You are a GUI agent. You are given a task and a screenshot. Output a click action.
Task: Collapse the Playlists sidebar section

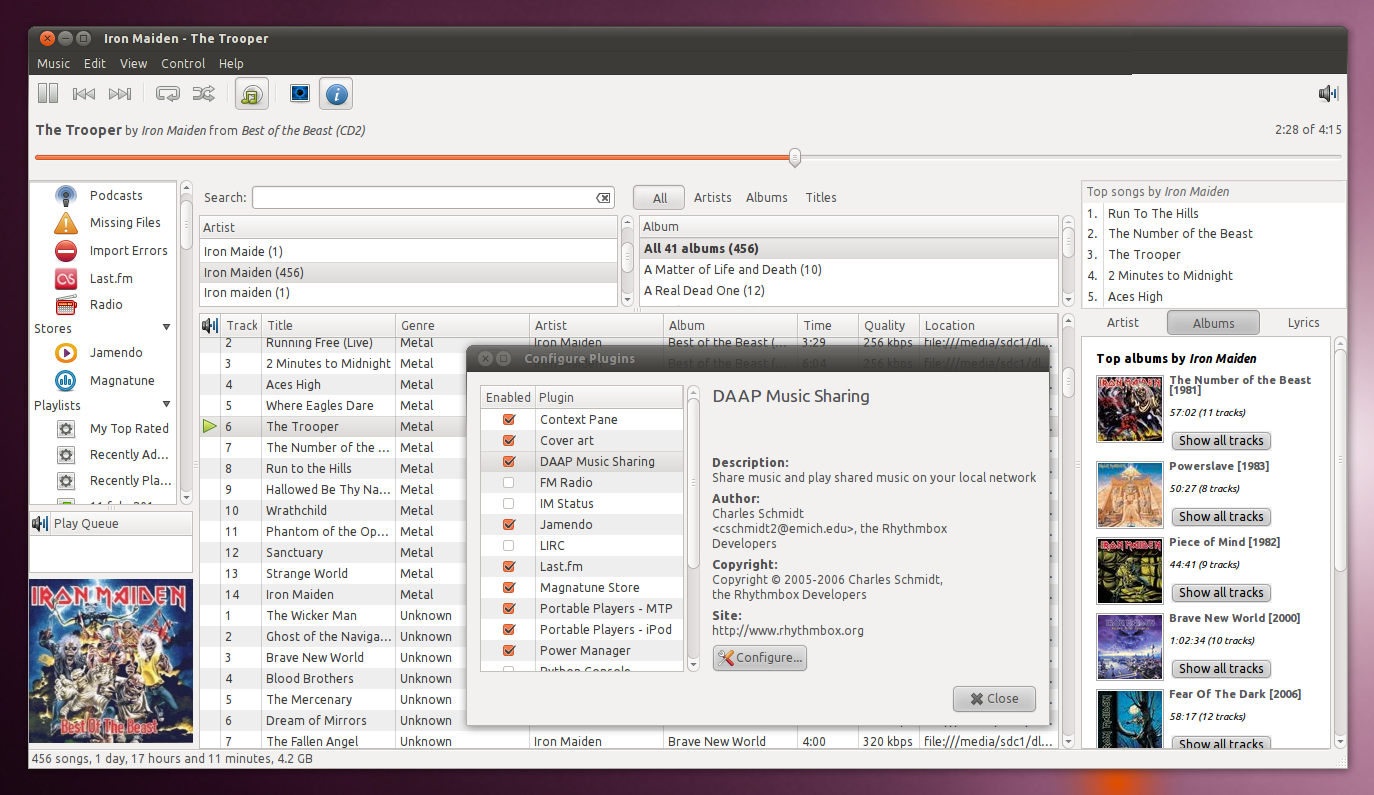pyautogui.click(x=166, y=405)
